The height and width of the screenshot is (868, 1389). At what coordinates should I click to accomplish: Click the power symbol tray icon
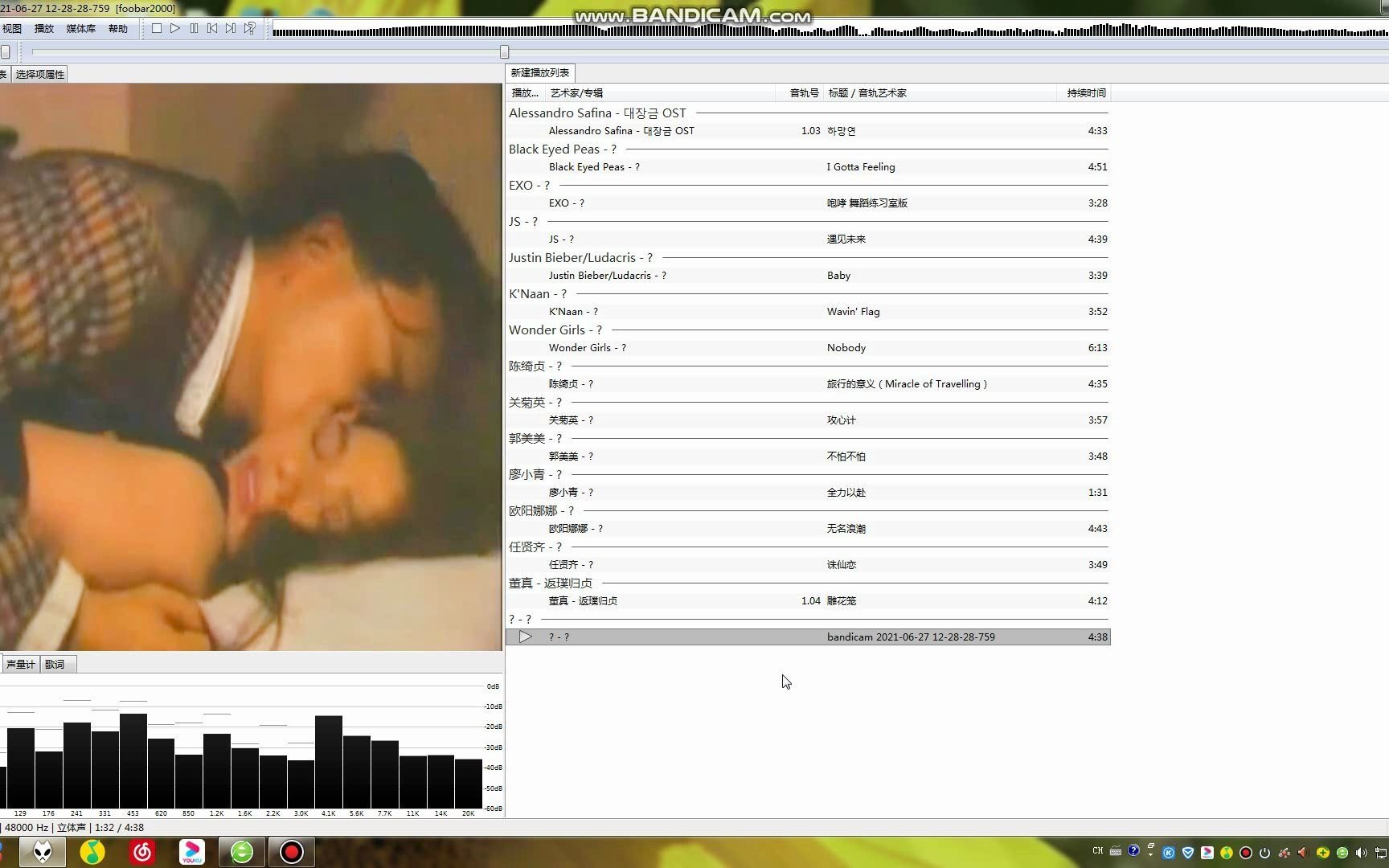(x=1265, y=853)
